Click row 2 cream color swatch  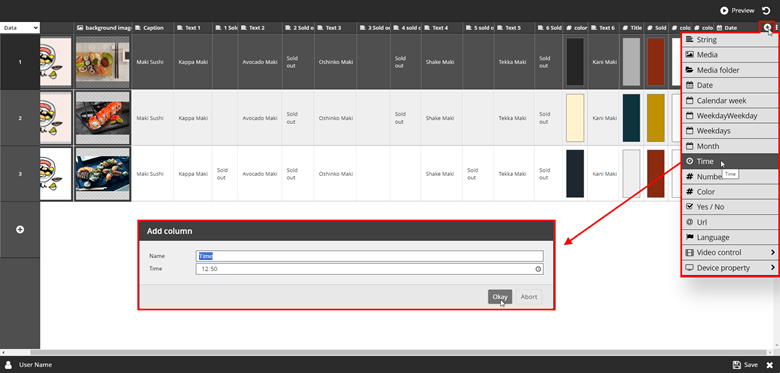click(575, 118)
